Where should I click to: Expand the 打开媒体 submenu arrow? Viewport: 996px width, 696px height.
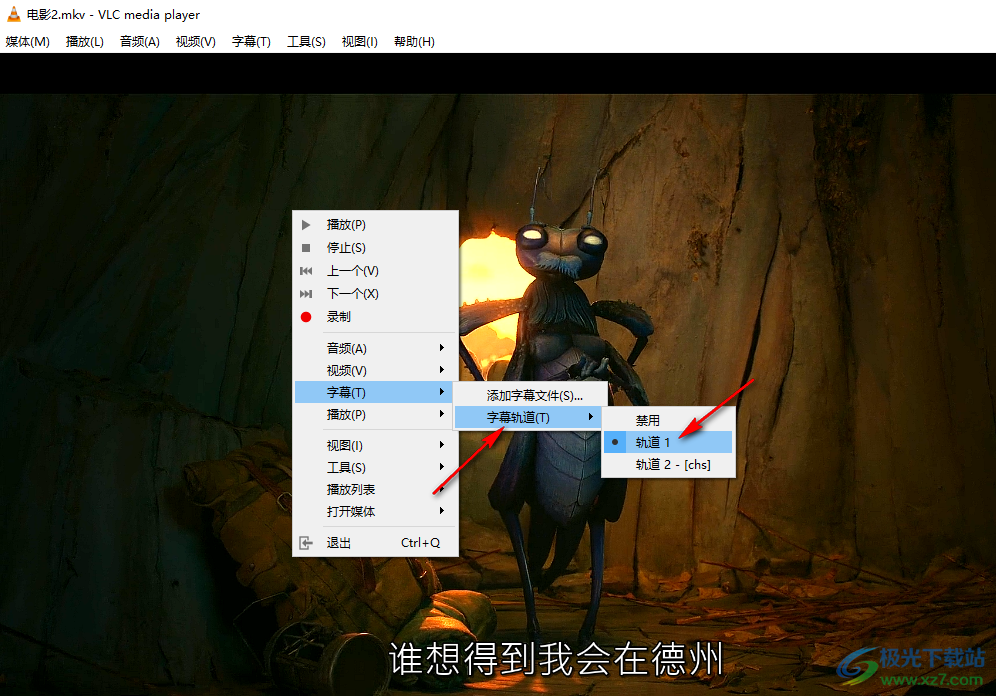click(x=441, y=511)
